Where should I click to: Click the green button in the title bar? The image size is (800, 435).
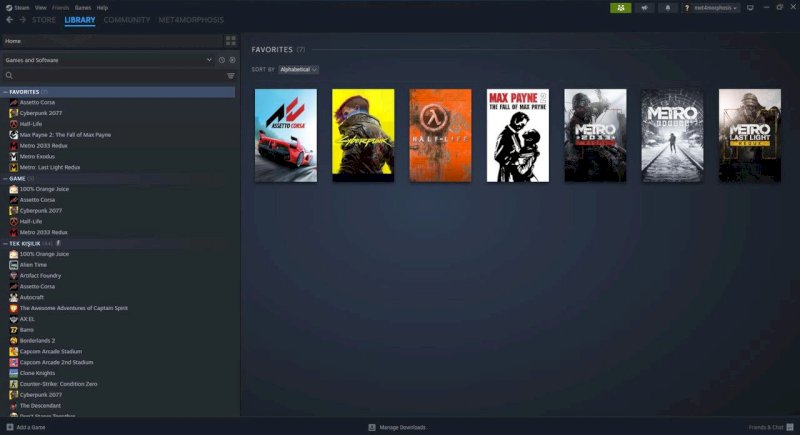click(x=620, y=8)
